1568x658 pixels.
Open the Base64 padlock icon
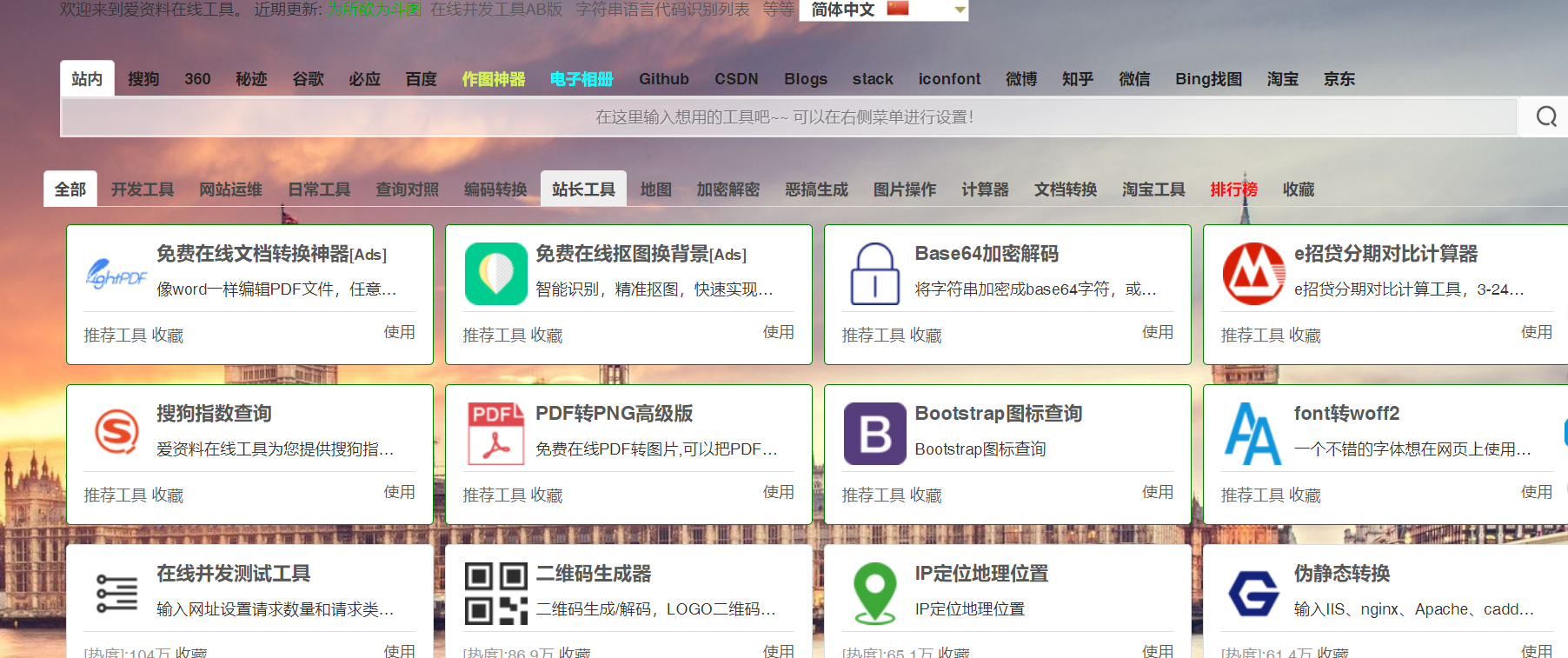click(874, 274)
